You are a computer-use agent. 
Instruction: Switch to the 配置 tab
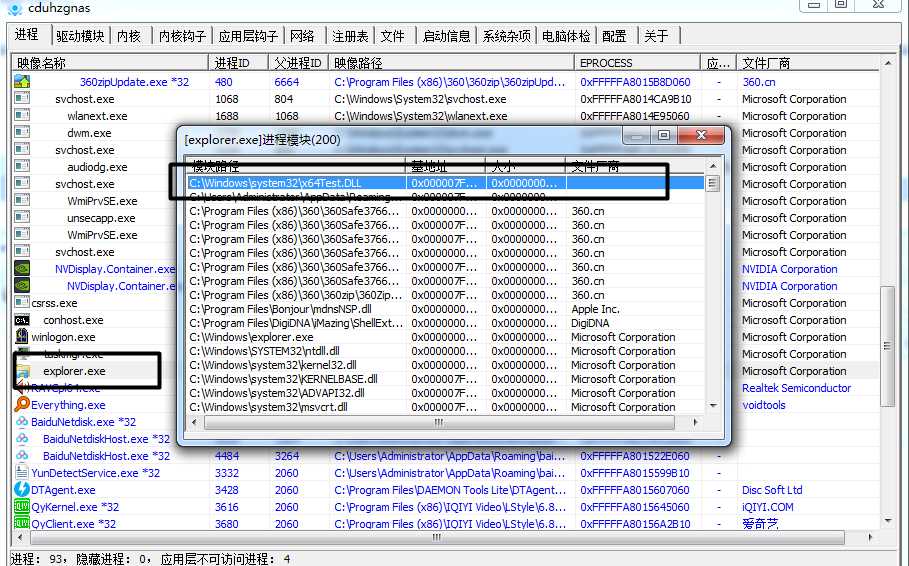point(614,36)
